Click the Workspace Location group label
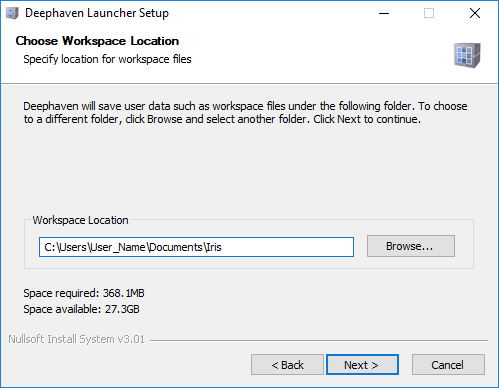Viewport: 499px width, 388px height. coord(80,220)
